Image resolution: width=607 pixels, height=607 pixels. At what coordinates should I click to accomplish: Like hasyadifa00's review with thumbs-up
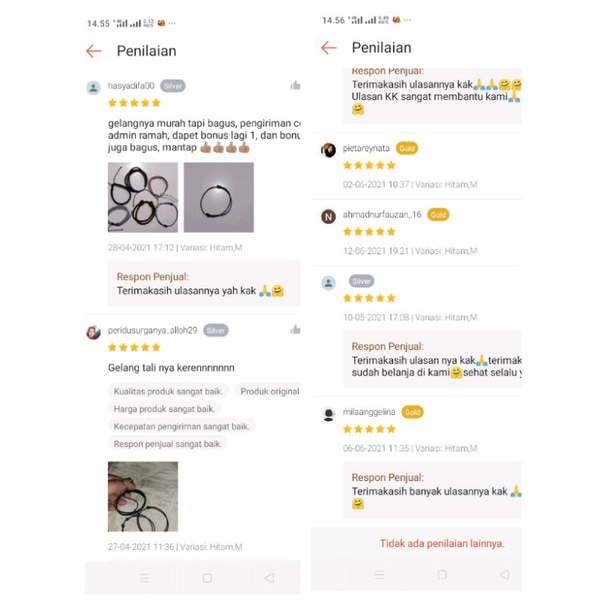(295, 85)
